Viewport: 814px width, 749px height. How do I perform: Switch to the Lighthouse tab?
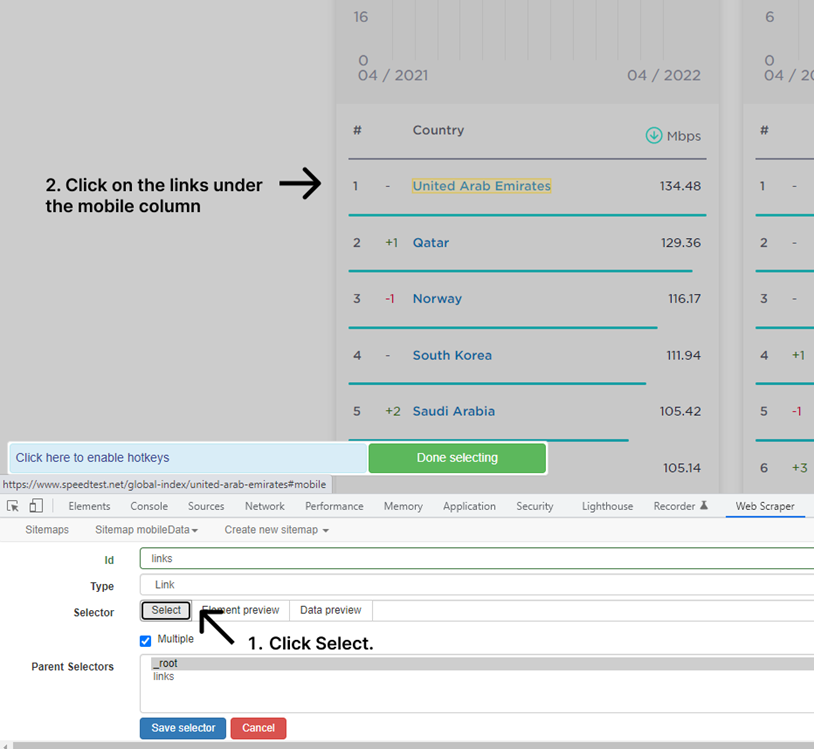pyautogui.click(x=607, y=506)
